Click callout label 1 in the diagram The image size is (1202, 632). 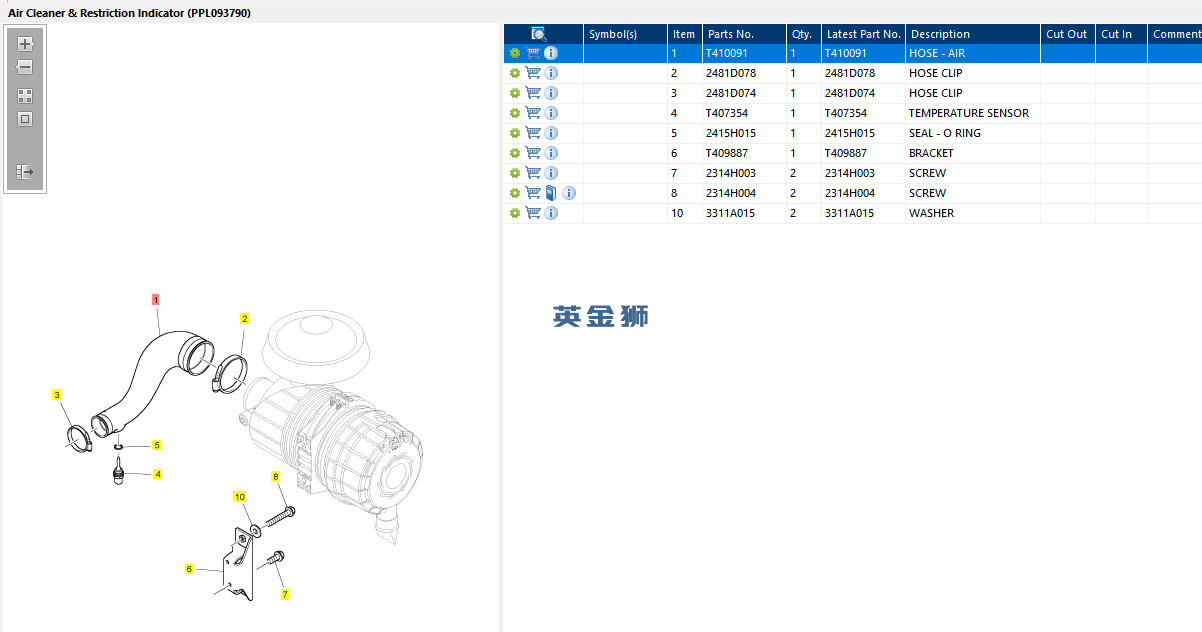coord(156,299)
